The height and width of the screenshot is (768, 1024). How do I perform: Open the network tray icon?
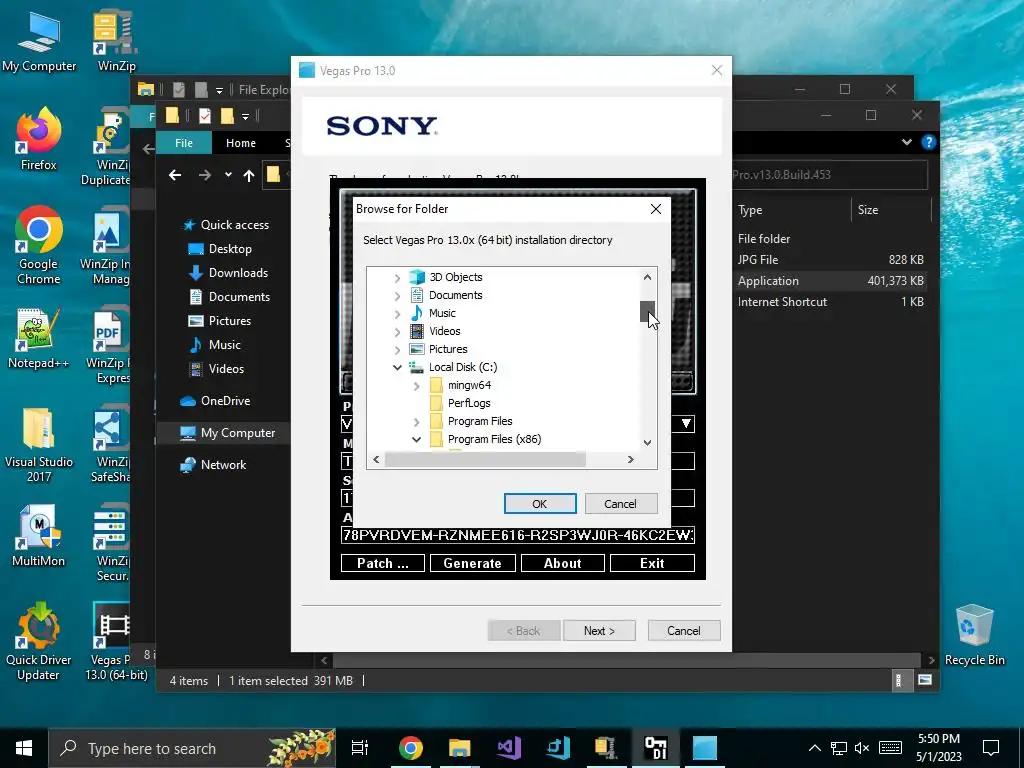click(839, 748)
